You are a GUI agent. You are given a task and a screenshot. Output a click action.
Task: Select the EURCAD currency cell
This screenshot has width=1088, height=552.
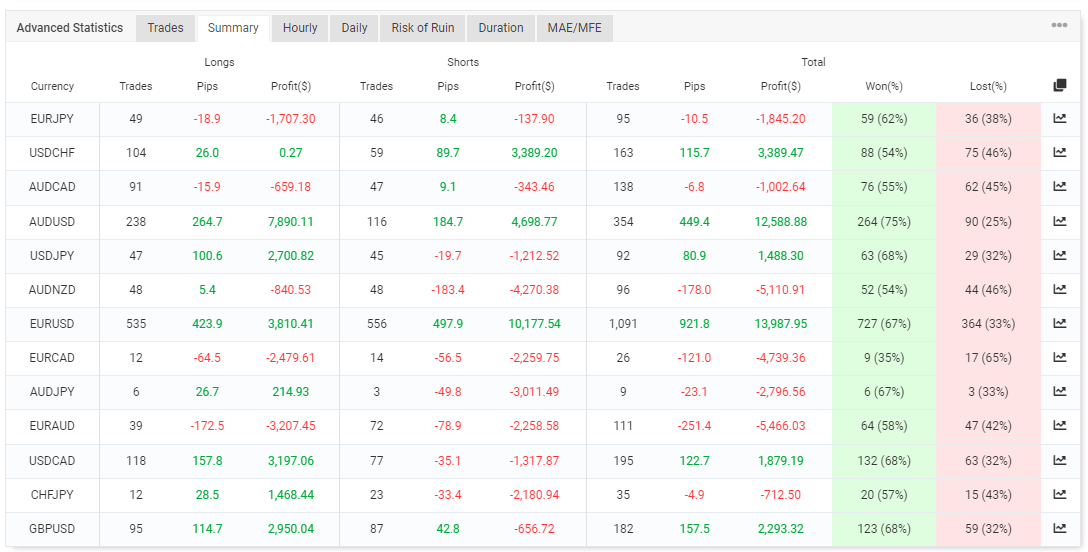(52, 358)
